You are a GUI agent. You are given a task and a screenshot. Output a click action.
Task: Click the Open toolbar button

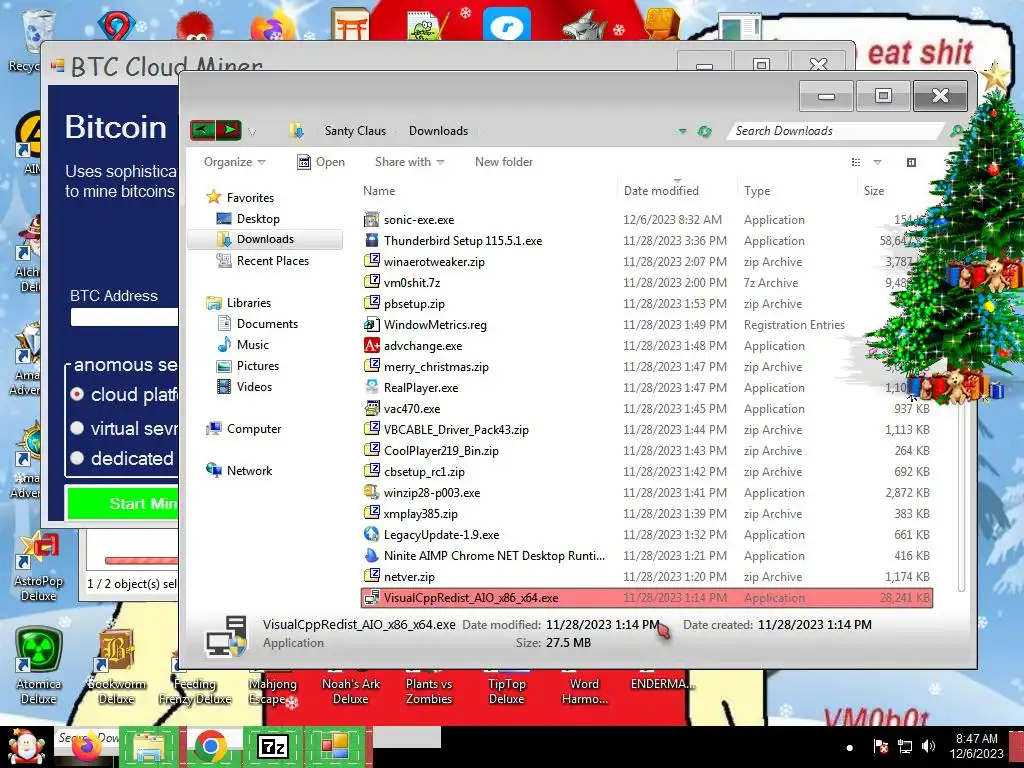(321, 162)
